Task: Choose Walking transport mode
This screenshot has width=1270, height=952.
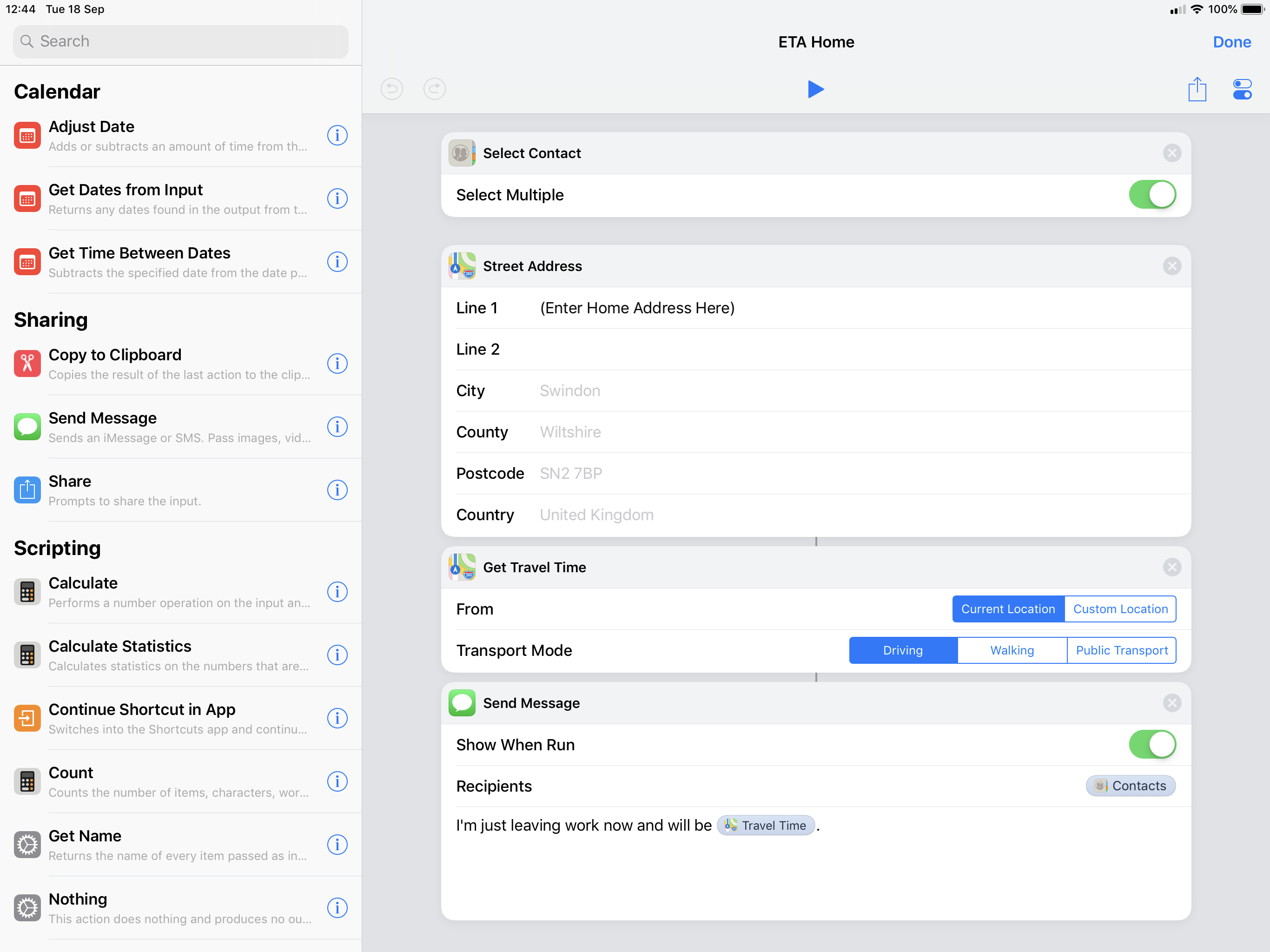Action: pos(1012,651)
